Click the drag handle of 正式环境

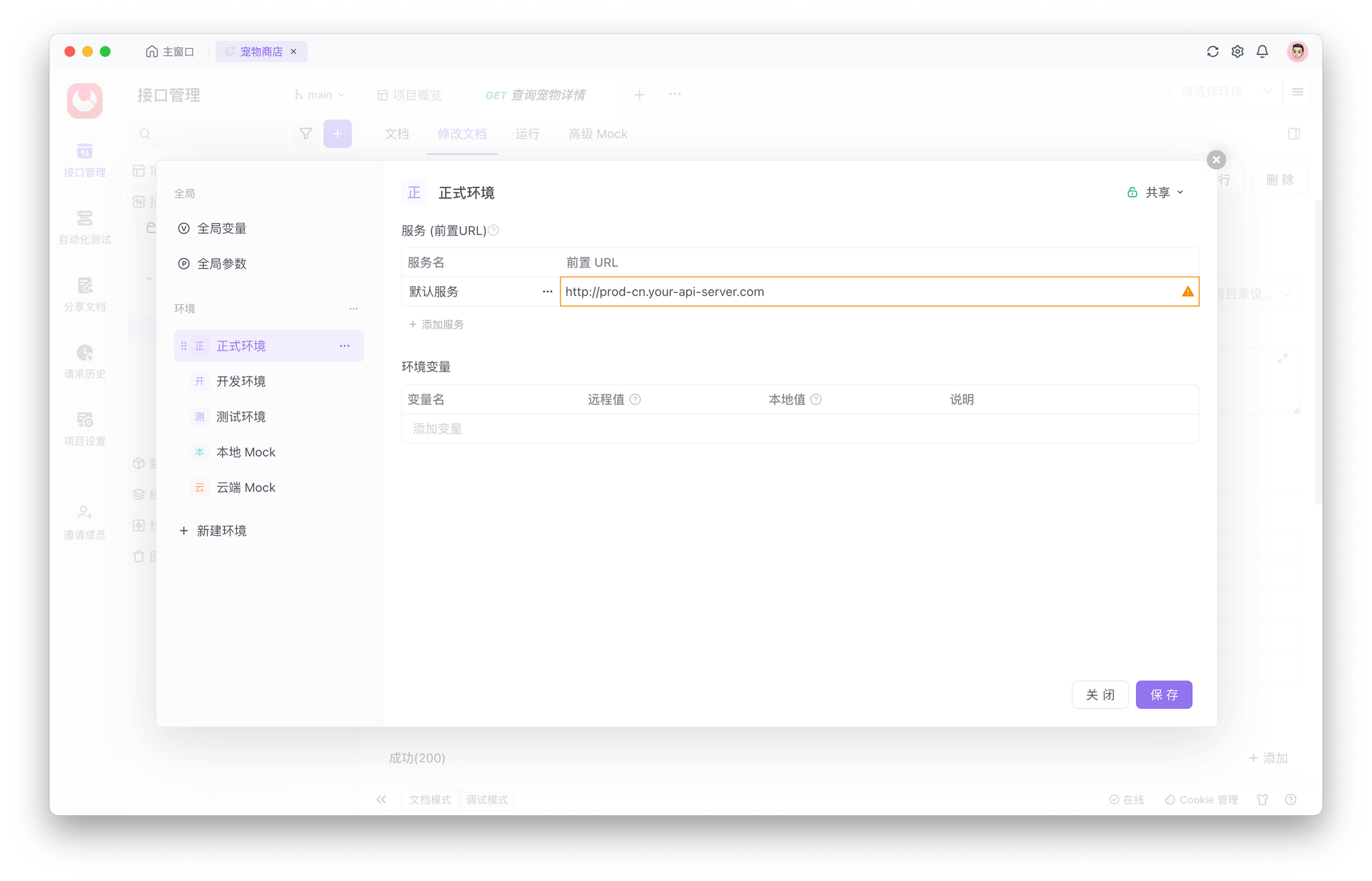click(x=184, y=346)
